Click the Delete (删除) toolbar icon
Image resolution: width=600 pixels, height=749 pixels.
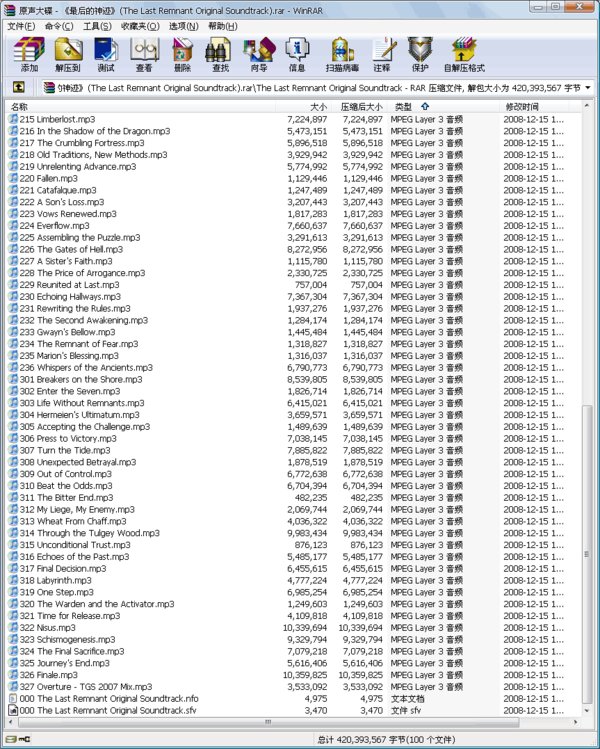[182, 50]
